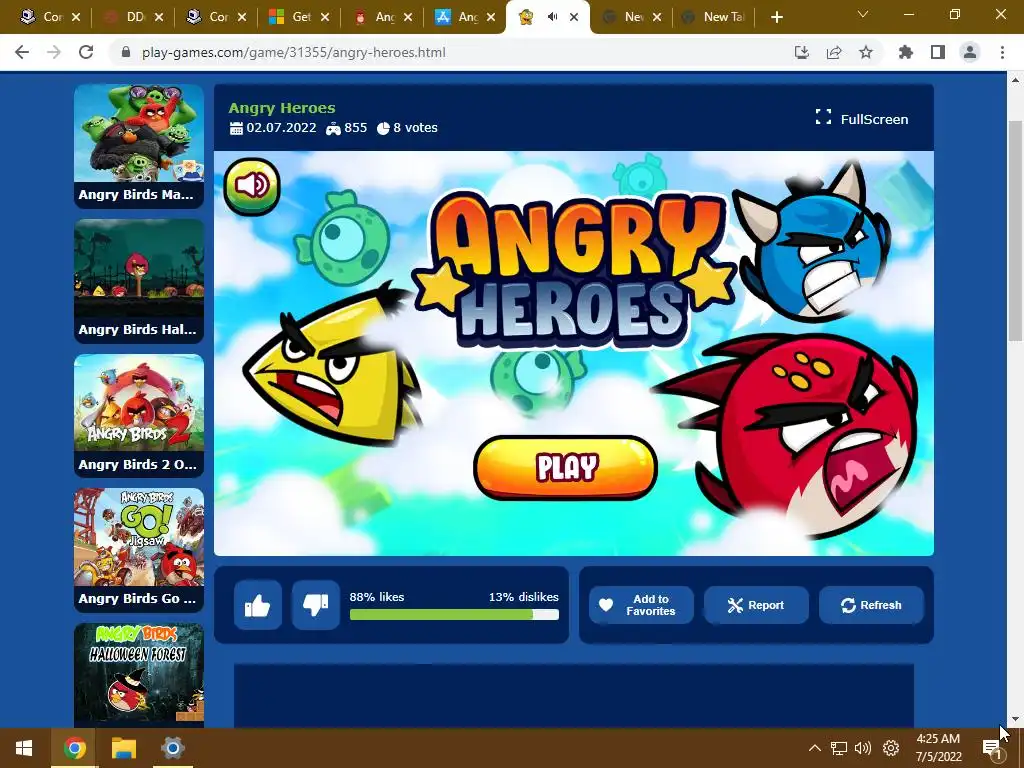Open the Angry Birds Hal... game thumbnail
The height and width of the screenshot is (768, 1024).
coord(139,281)
